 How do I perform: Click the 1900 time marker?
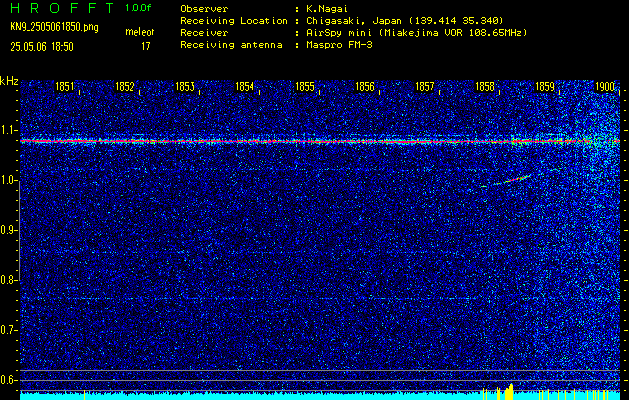click(605, 87)
